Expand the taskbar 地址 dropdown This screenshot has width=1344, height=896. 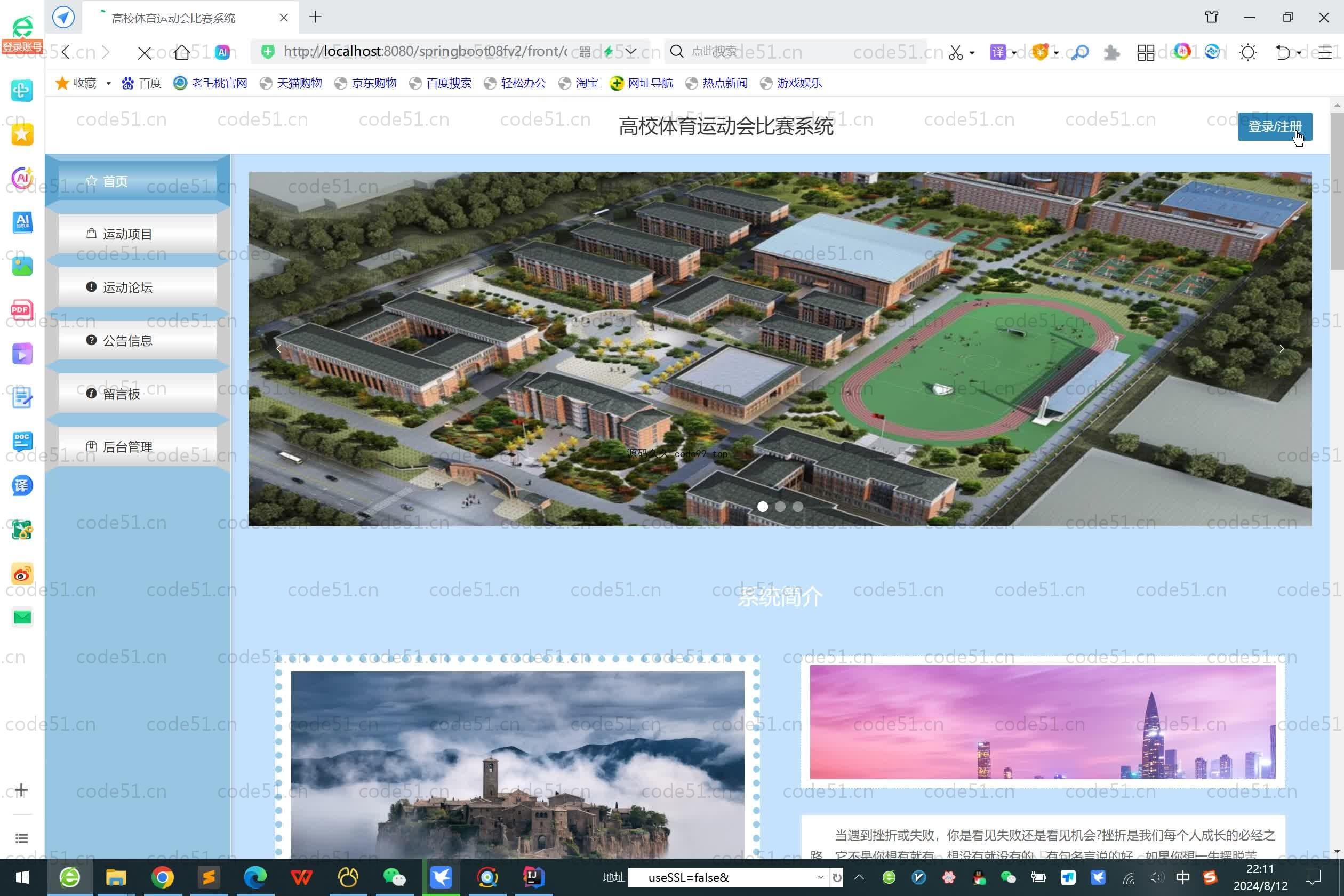(821, 877)
